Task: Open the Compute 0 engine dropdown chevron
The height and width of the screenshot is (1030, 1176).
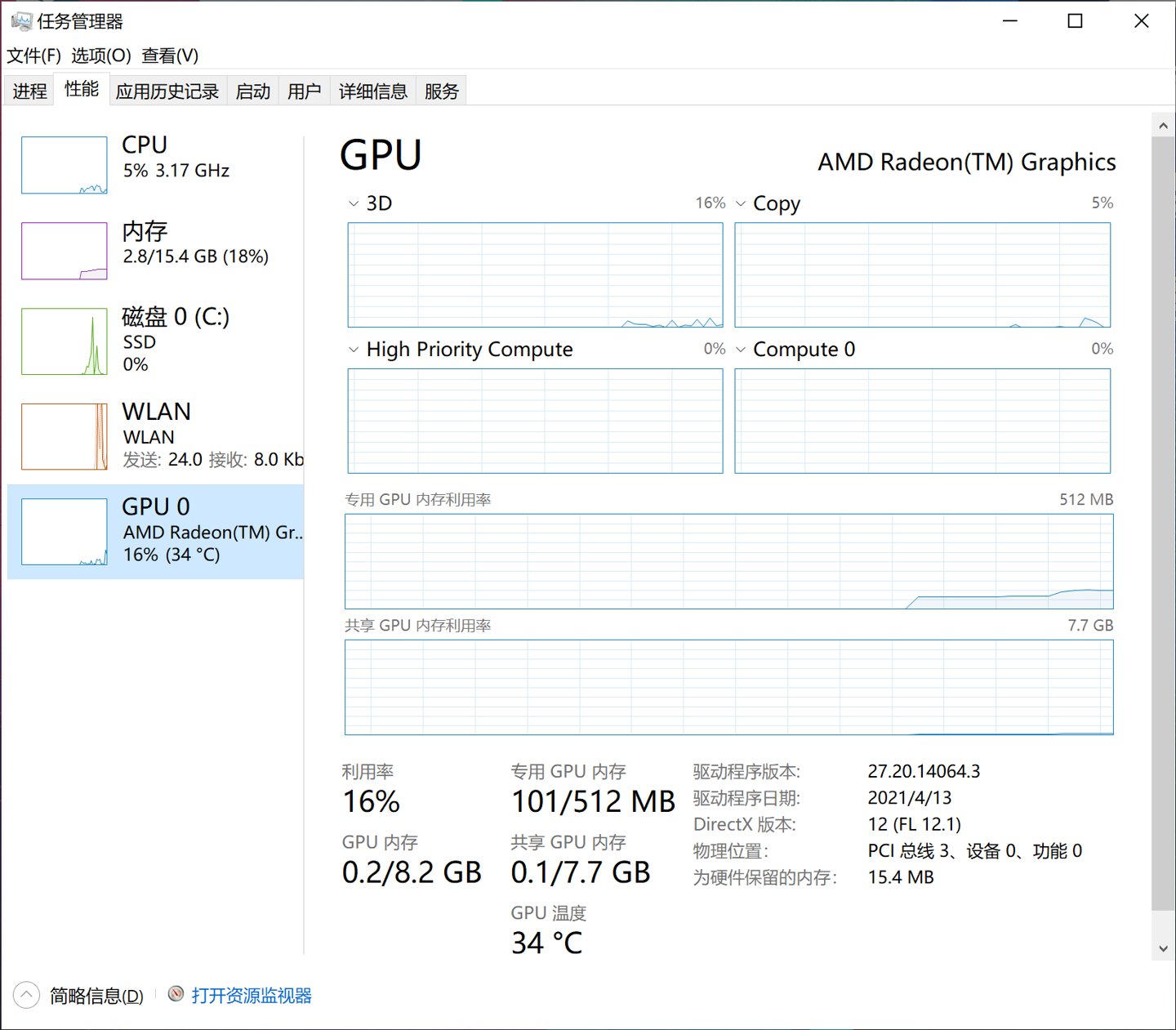Action: click(x=741, y=350)
